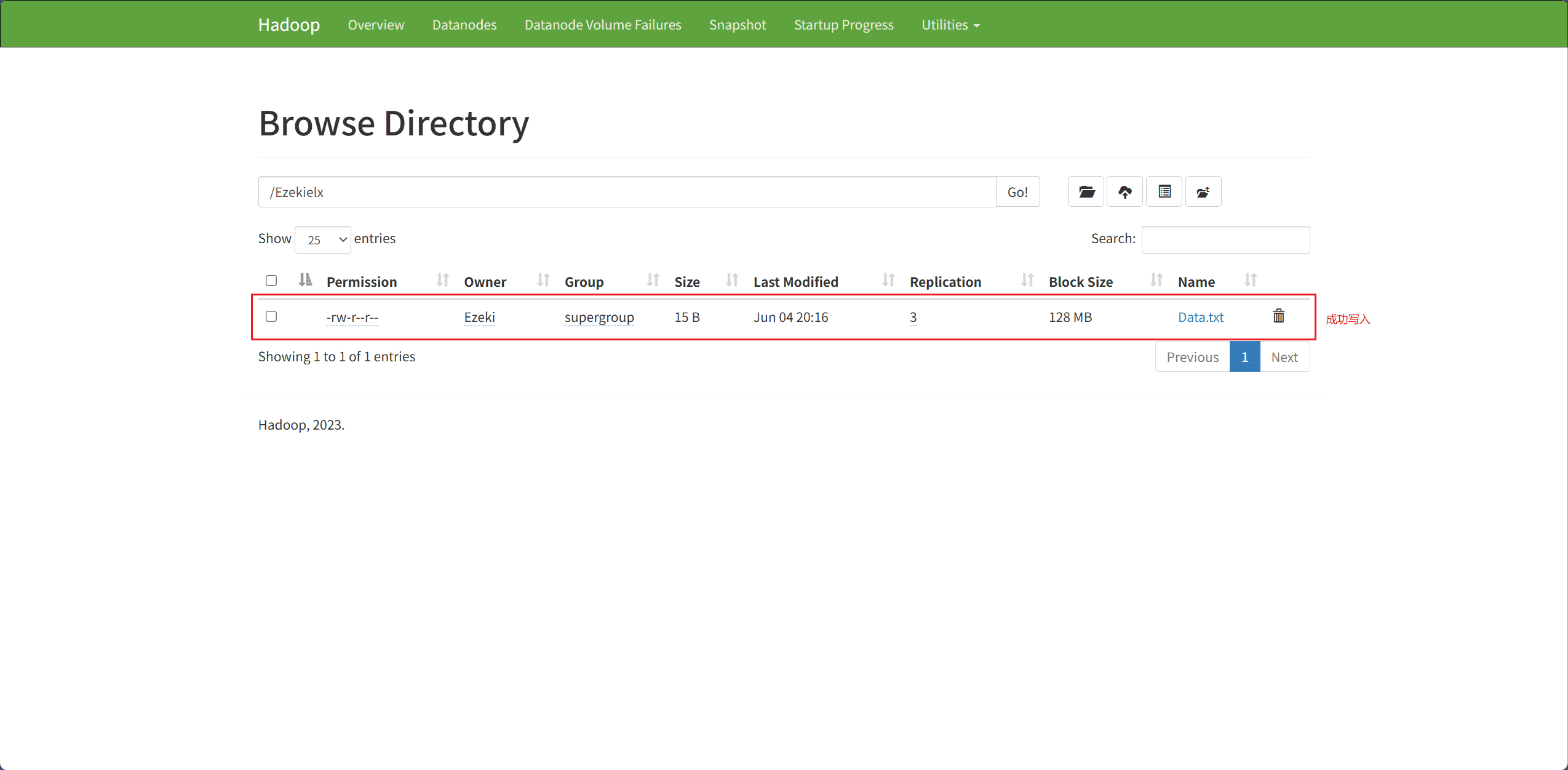The width and height of the screenshot is (1568, 770).
Task: Click the Go! button
Action: tap(1017, 192)
